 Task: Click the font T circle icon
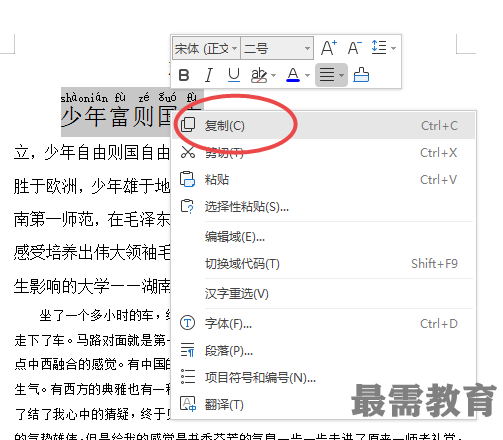(x=187, y=323)
